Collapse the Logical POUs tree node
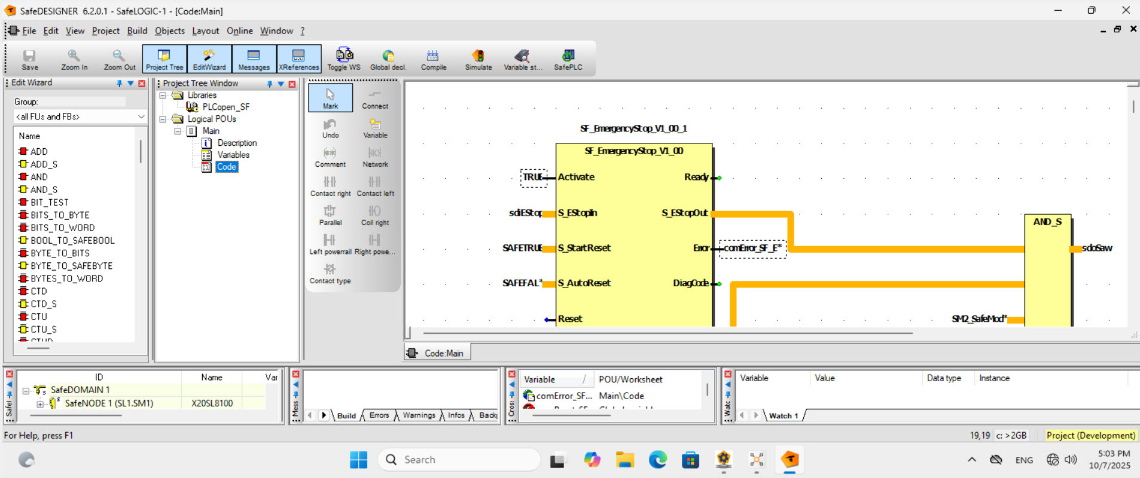Image resolution: width=1140 pixels, height=478 pixels. point(165,118)
